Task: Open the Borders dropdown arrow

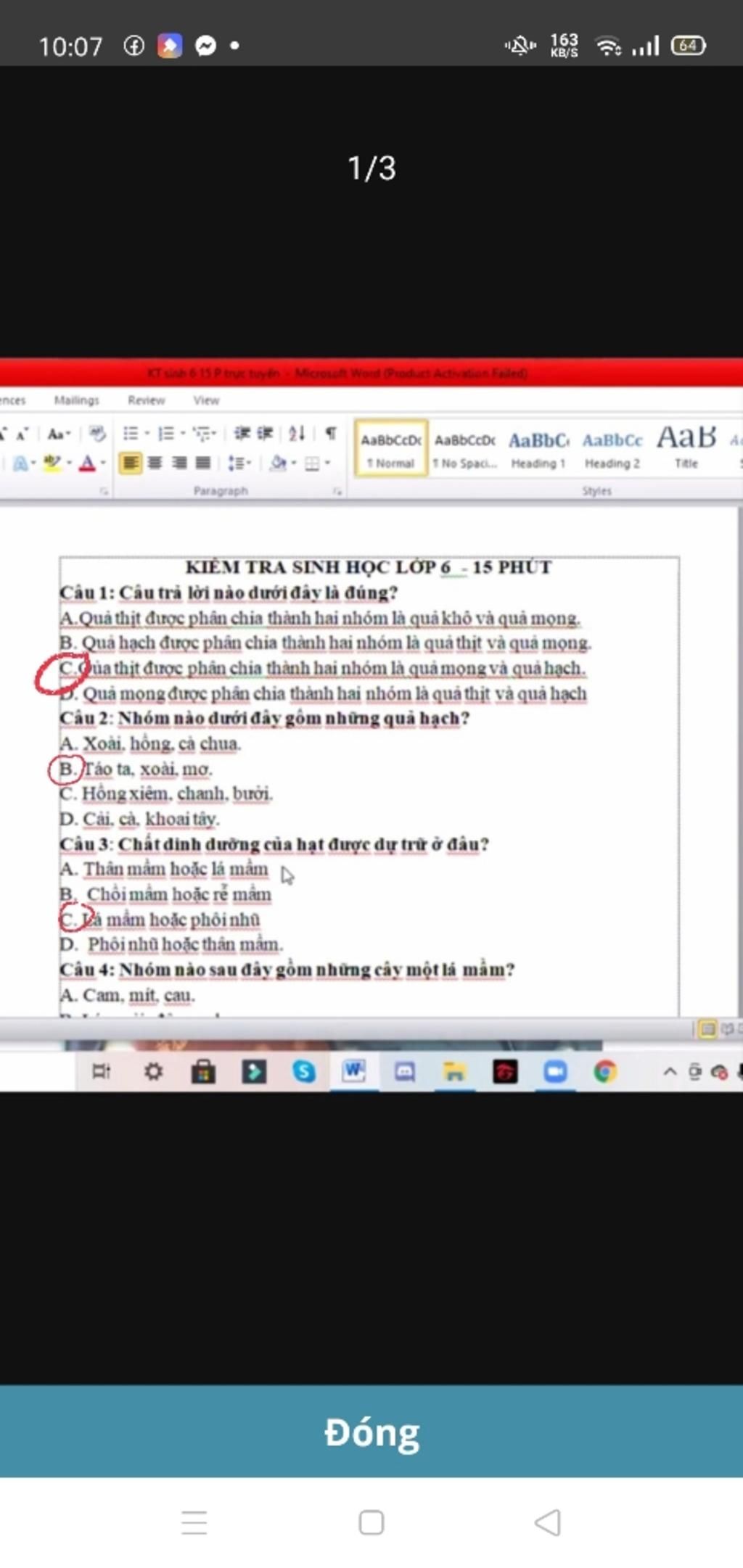Action: tap(327, 463)
